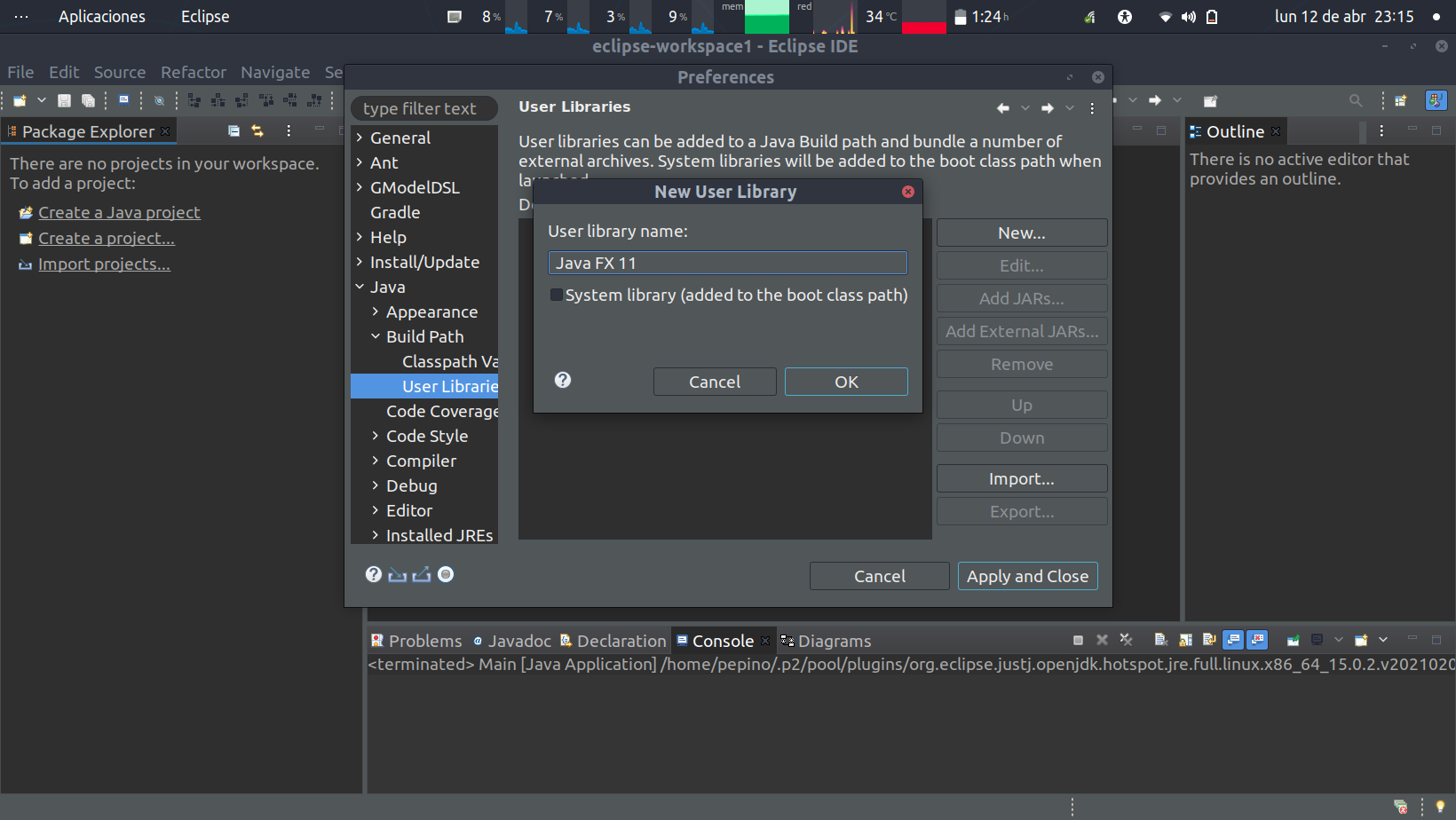Expand the Compiler node

[x=376, y=461]
